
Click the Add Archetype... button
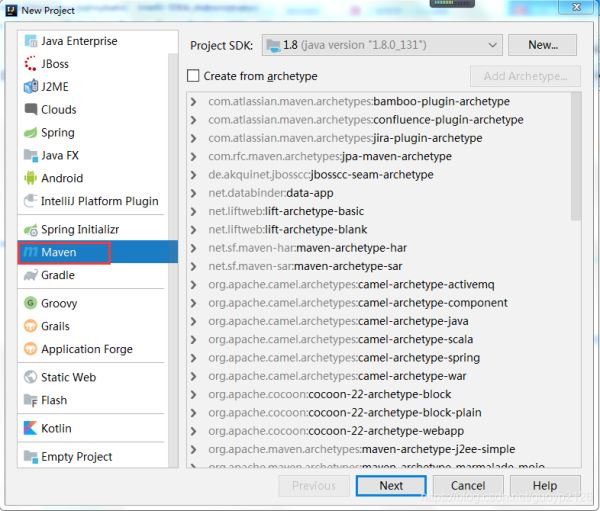525,76
